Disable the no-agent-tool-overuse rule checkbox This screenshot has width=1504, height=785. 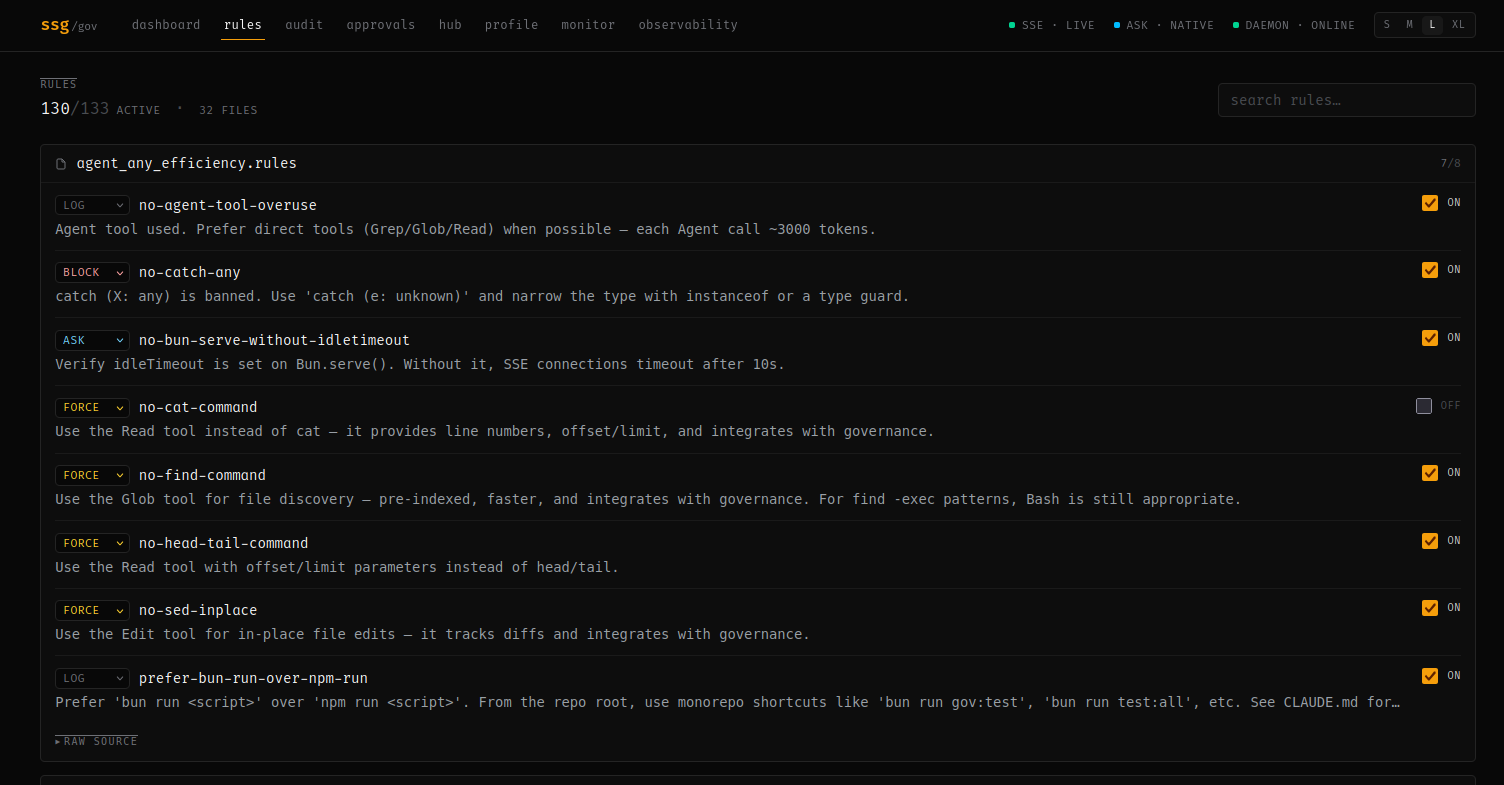point(1430,203)
